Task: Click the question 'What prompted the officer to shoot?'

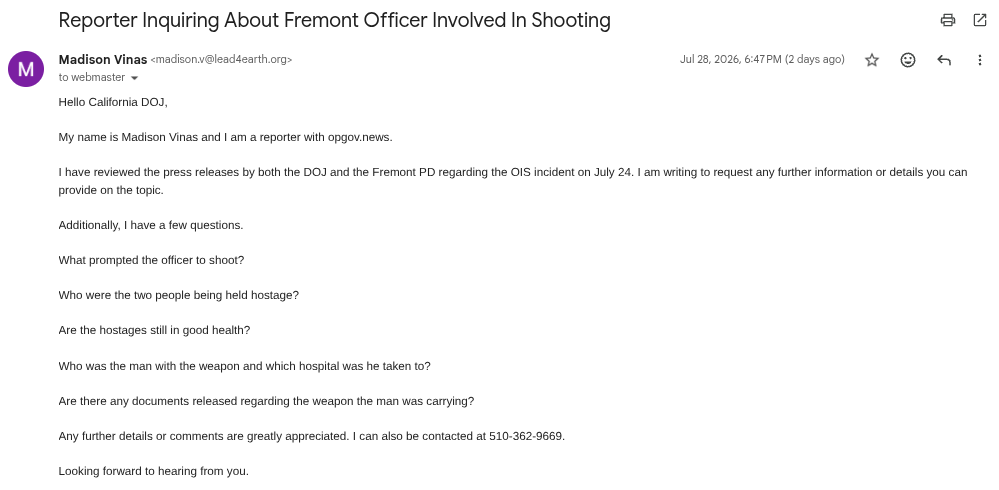Action: (x=151, y=260)
